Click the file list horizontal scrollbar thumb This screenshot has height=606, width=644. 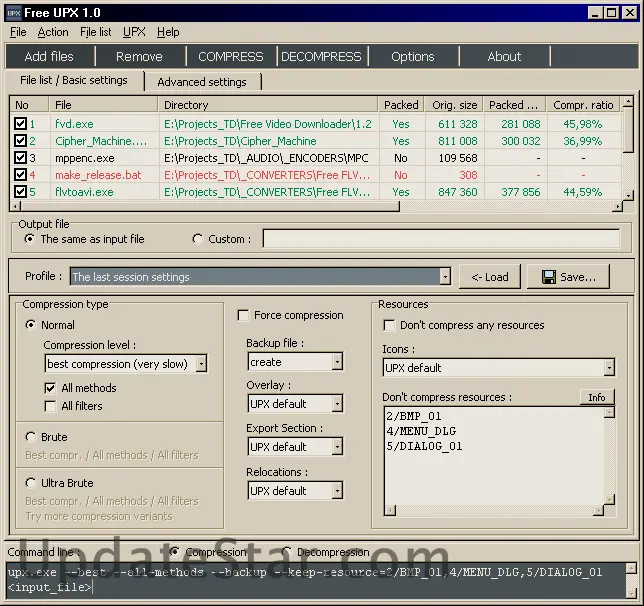pos(210,206)
